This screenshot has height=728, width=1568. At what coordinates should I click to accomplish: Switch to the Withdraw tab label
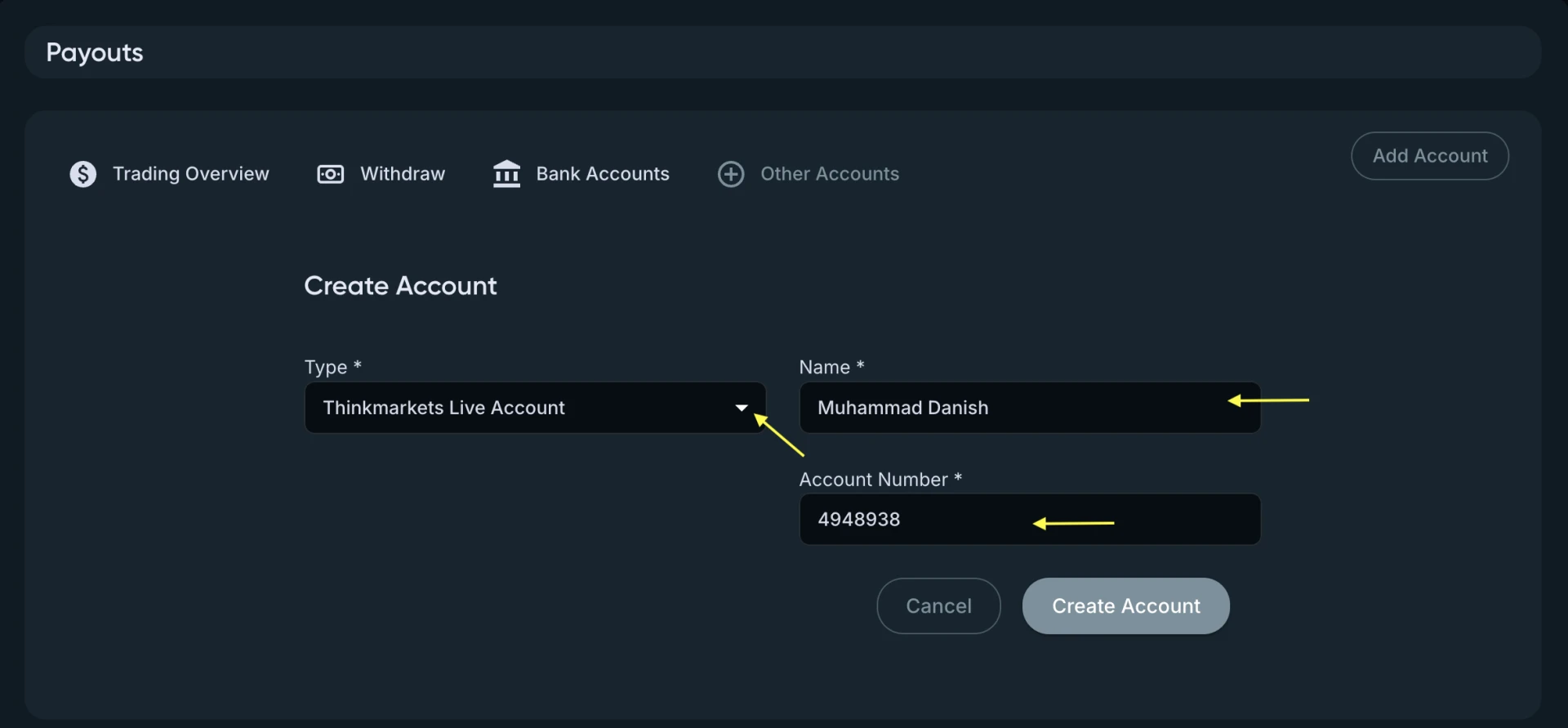click(x=403, y=174)
